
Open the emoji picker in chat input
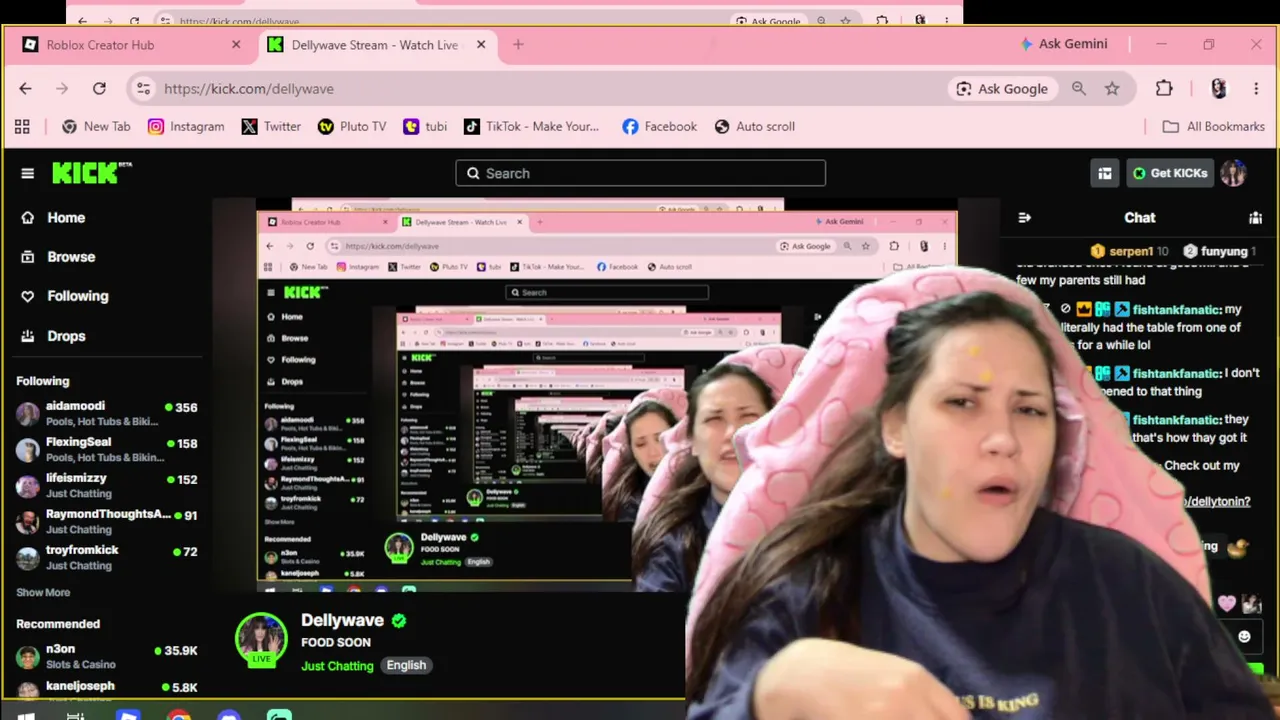pyautogui.click(x=1244, y=636)
